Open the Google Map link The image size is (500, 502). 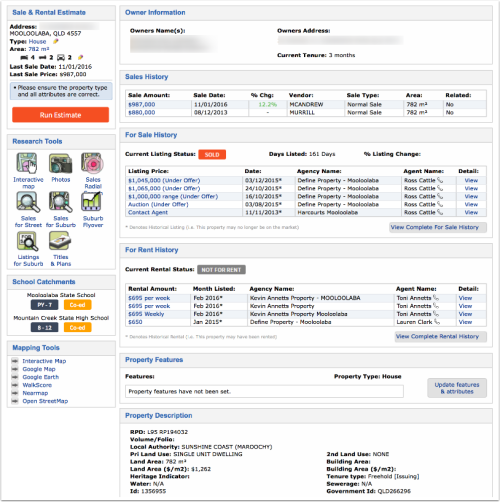39,369
